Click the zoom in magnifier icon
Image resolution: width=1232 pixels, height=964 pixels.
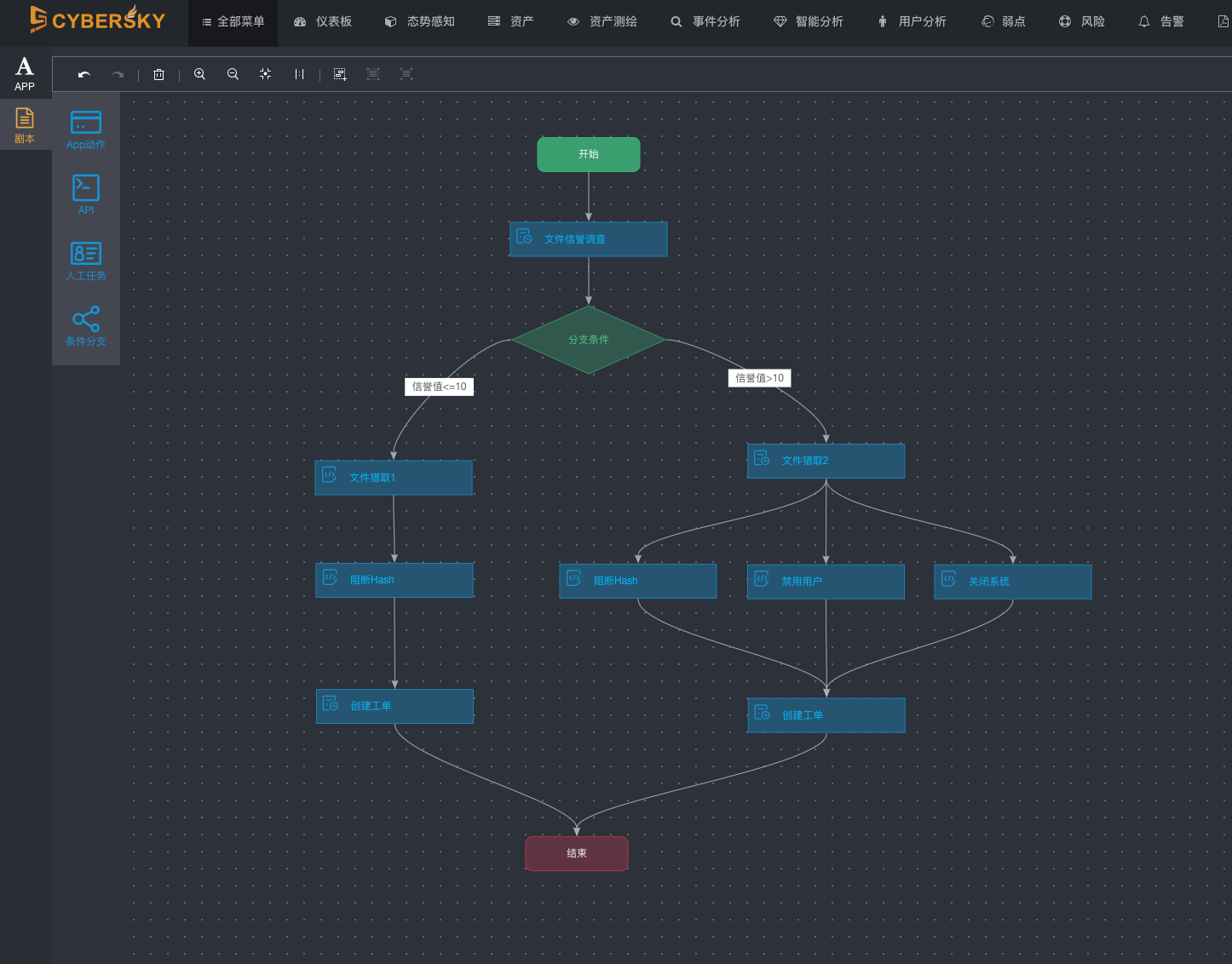click(199, 75)
